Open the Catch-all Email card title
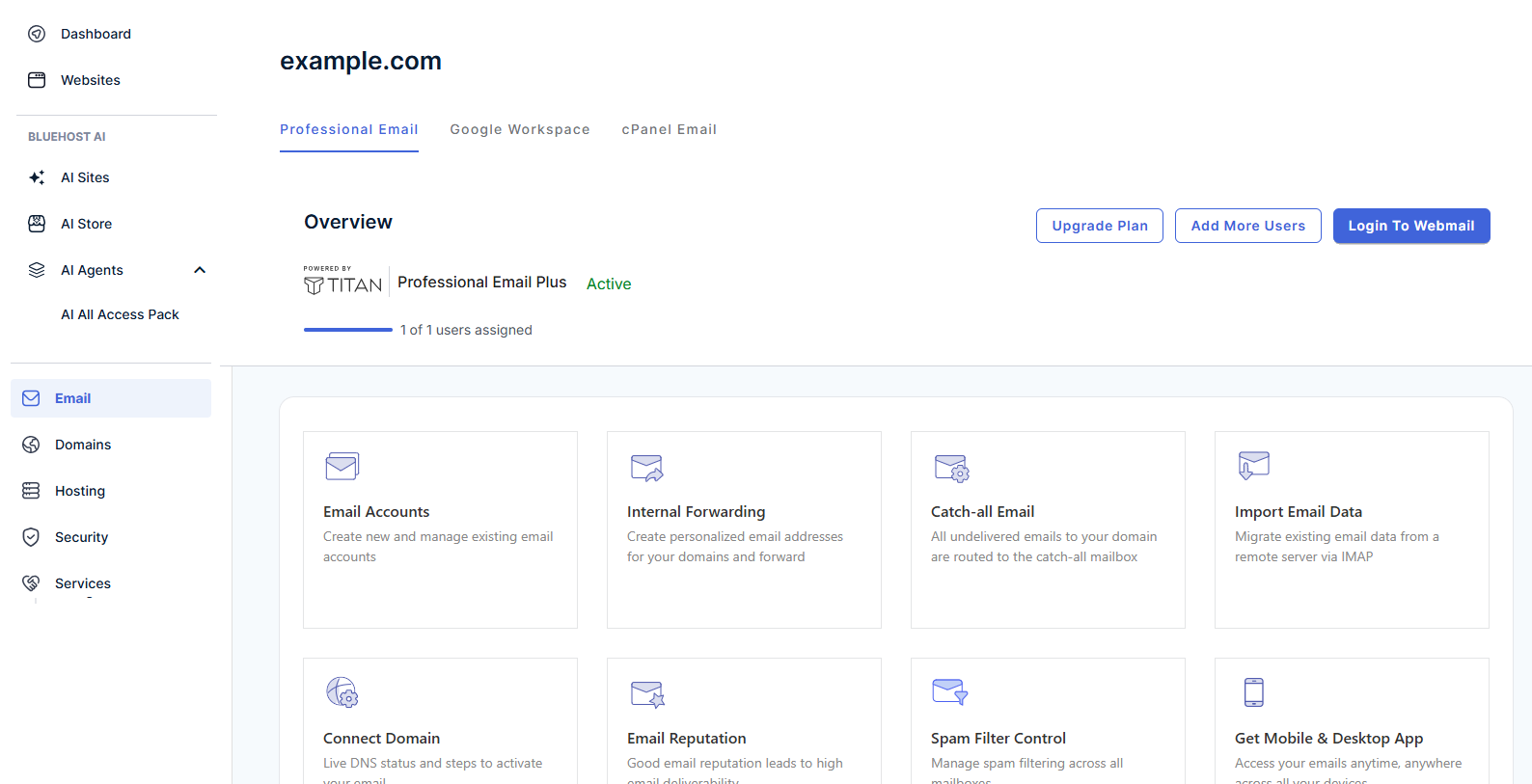This screenshot has width=1532, height=784. point(982,512)
